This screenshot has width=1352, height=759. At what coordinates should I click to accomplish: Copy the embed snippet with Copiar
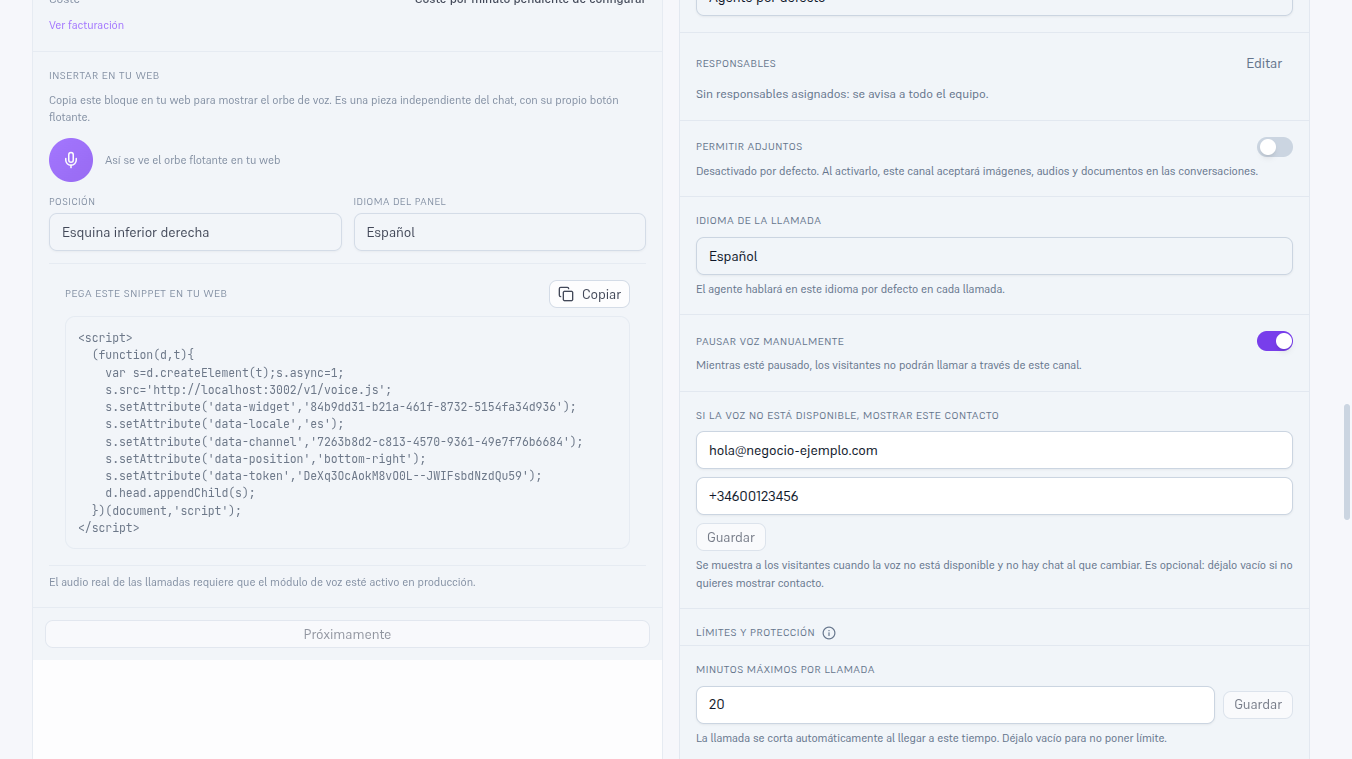(x=589, y=294)
